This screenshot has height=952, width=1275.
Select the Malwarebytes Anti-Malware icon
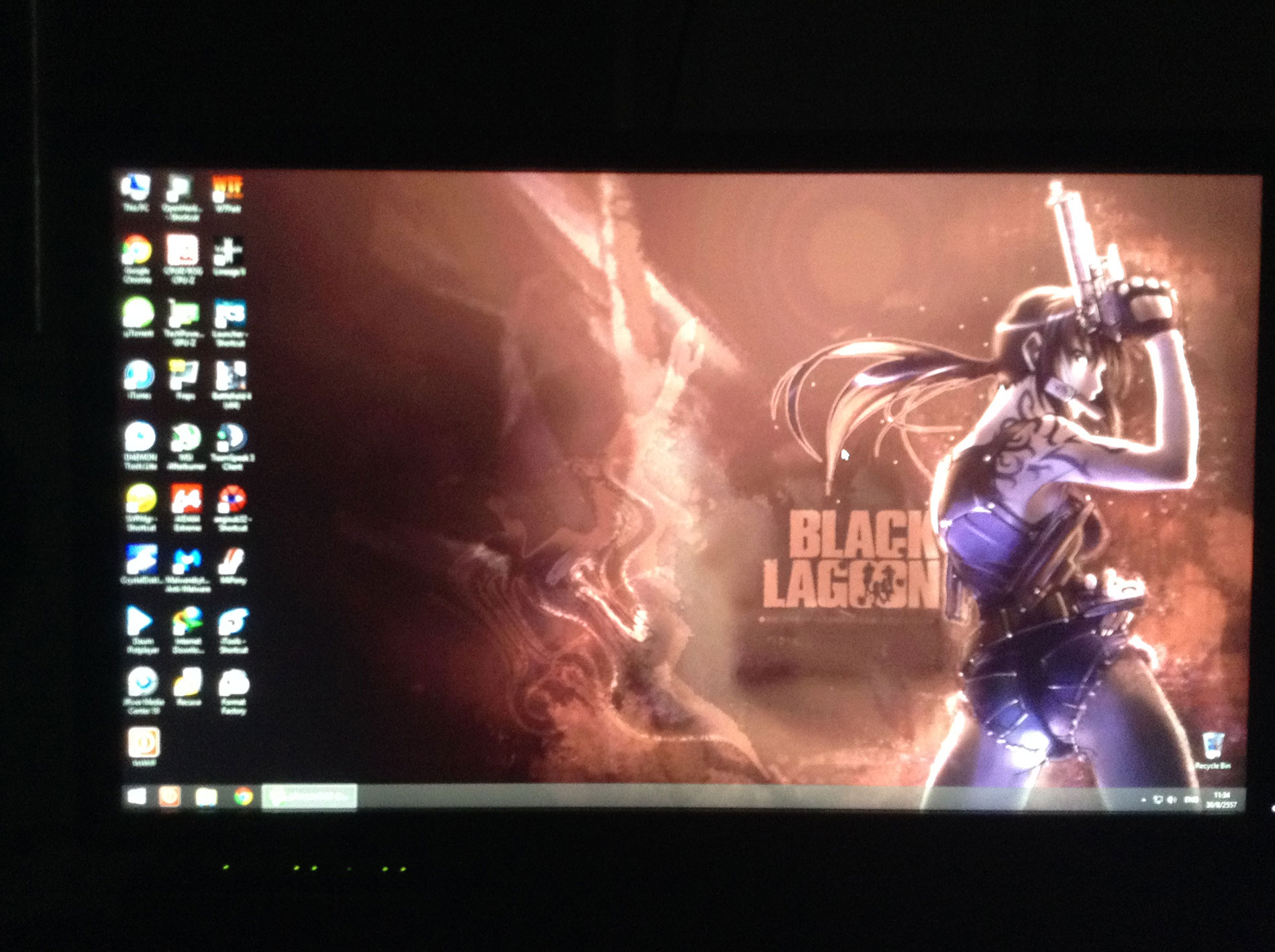[x=187, y=570]
